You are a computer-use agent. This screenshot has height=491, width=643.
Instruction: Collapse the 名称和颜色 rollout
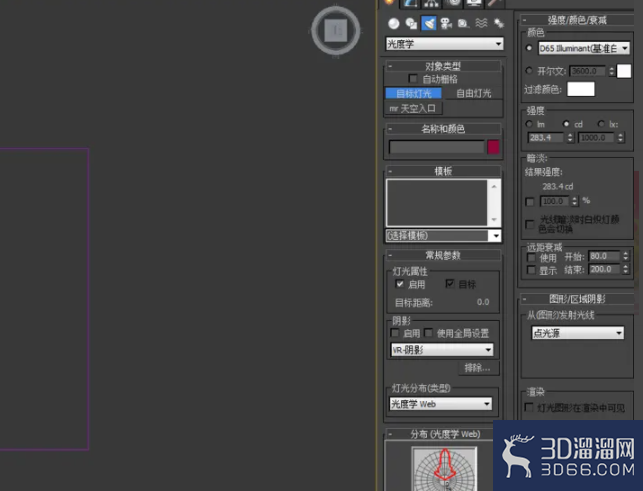tap(443, 129)
